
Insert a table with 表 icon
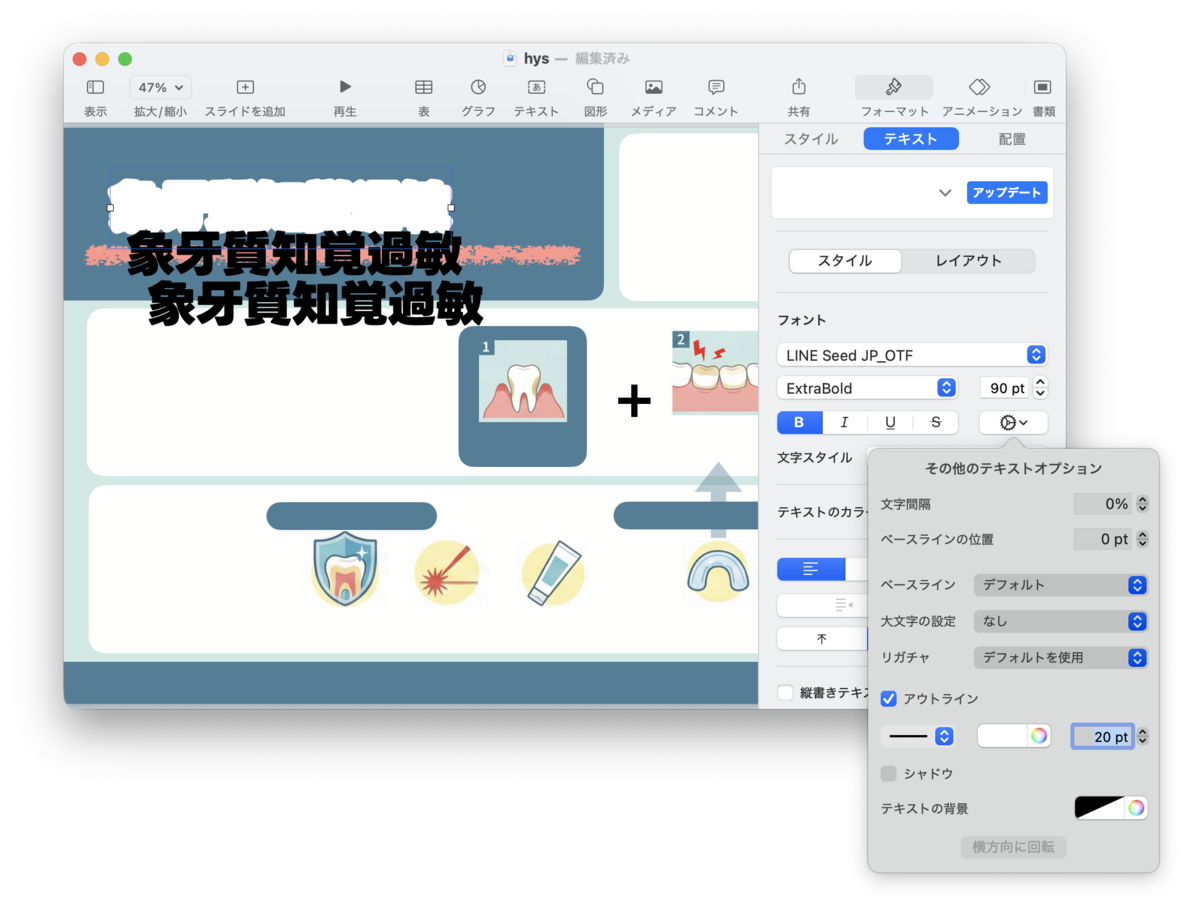424,88
